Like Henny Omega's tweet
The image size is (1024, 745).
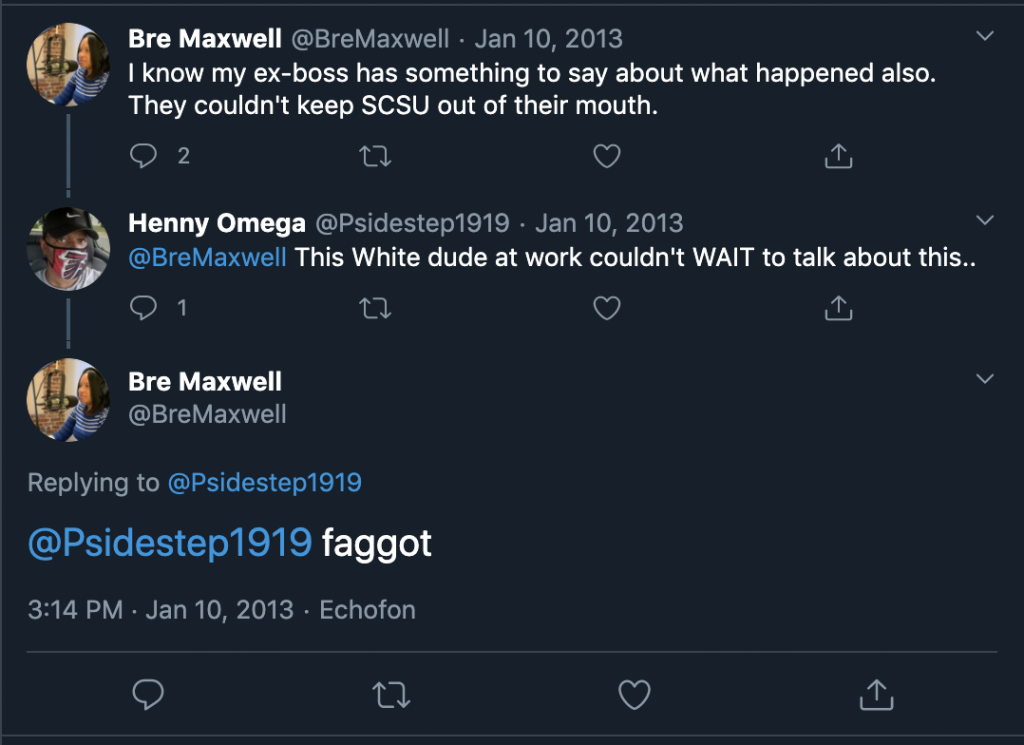[x=607, y=309]
